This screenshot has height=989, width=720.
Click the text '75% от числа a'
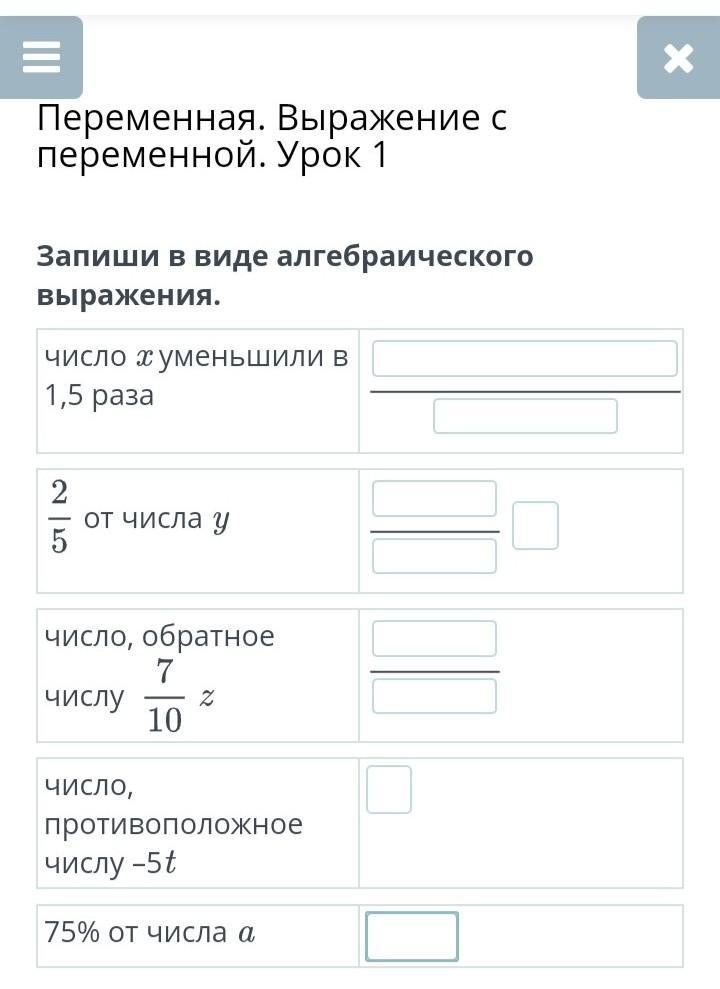pyautogui.click(x=150, y=933)
